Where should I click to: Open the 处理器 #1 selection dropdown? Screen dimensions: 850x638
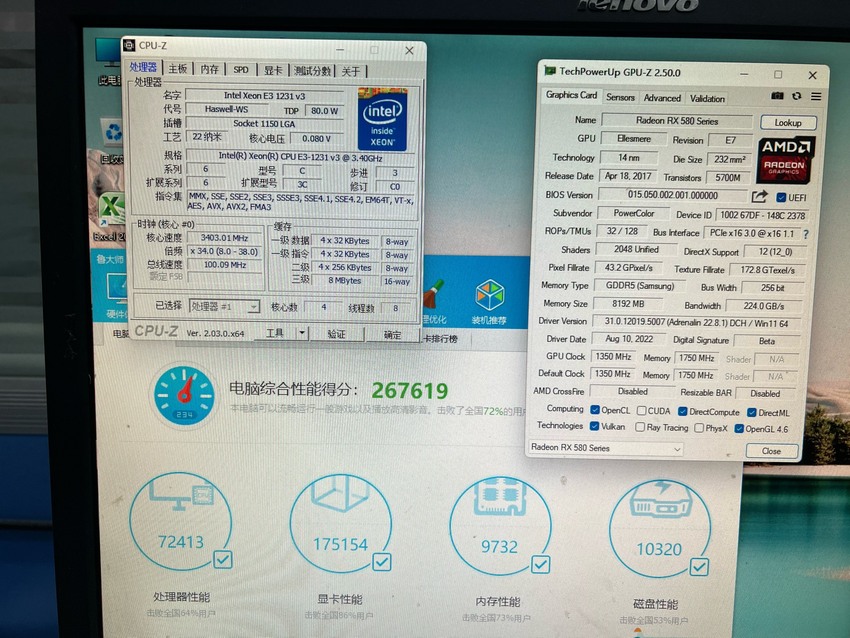[x=224, y=306]
